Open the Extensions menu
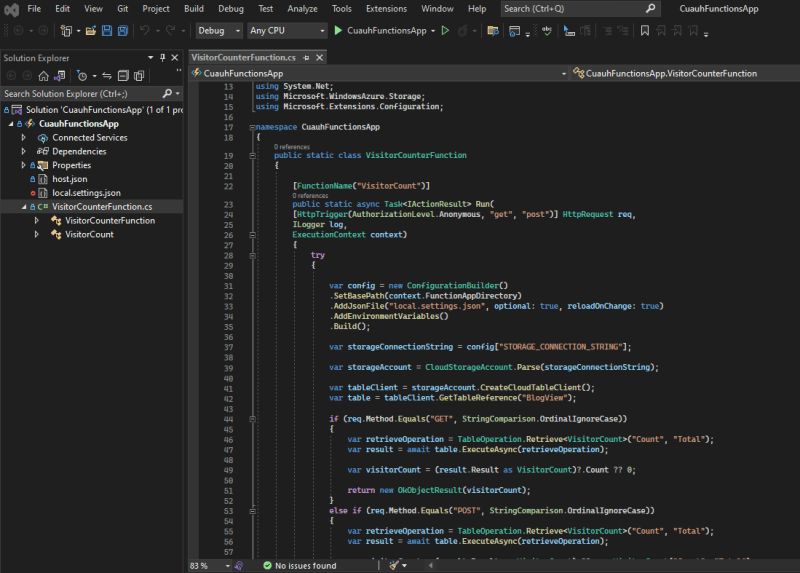The image size is (800, 573). click(386, 9)
